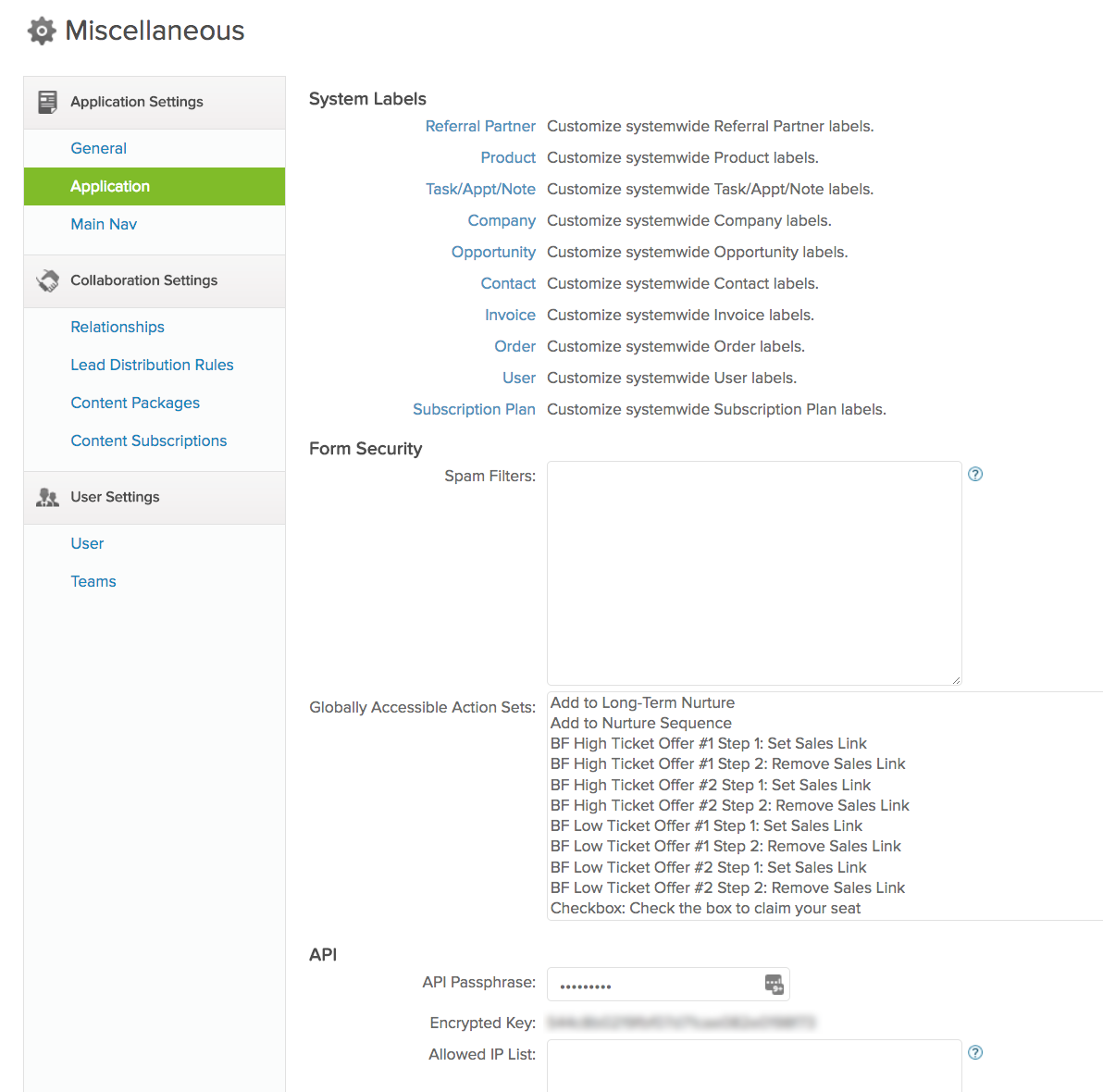Customize Referral Partner system labels
The height and width of the screenshot is (1092, 1103).
pyautogui.click(x=480, y=126)
